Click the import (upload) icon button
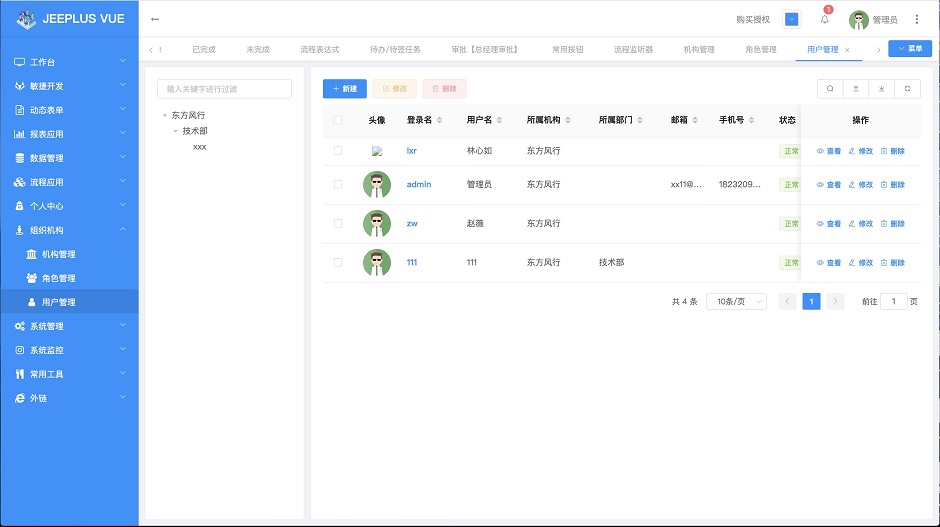Image resolution: width=940 pixels, height=527 pixels. pyautogui.click(x=856, y=89)
